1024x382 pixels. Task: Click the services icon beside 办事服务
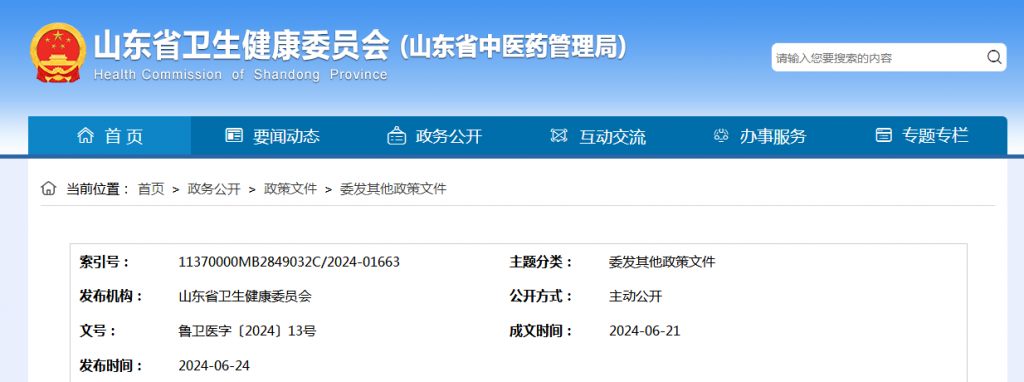coord(721,136)
